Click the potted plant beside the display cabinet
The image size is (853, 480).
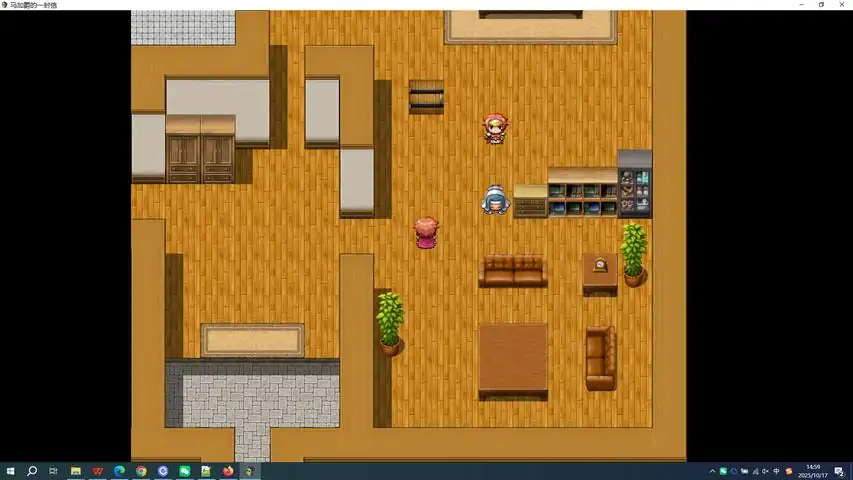pos(632,255)
